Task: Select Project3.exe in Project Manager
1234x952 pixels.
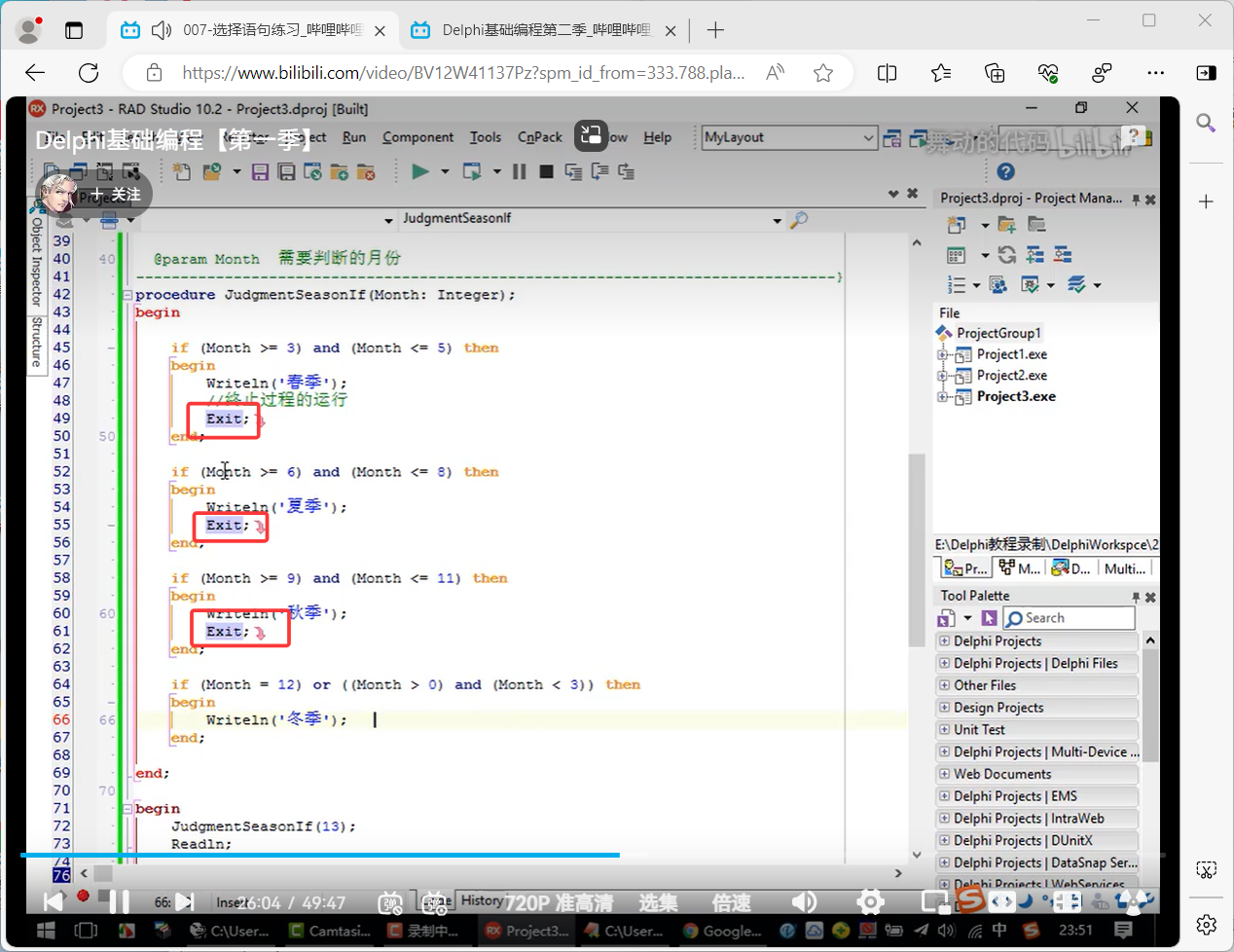Action: 1016,396
